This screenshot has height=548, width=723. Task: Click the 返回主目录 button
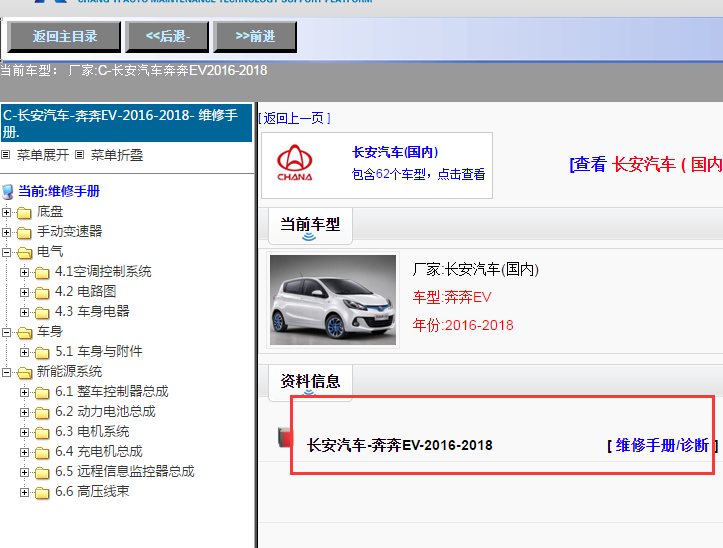click(x=65, y=36)
